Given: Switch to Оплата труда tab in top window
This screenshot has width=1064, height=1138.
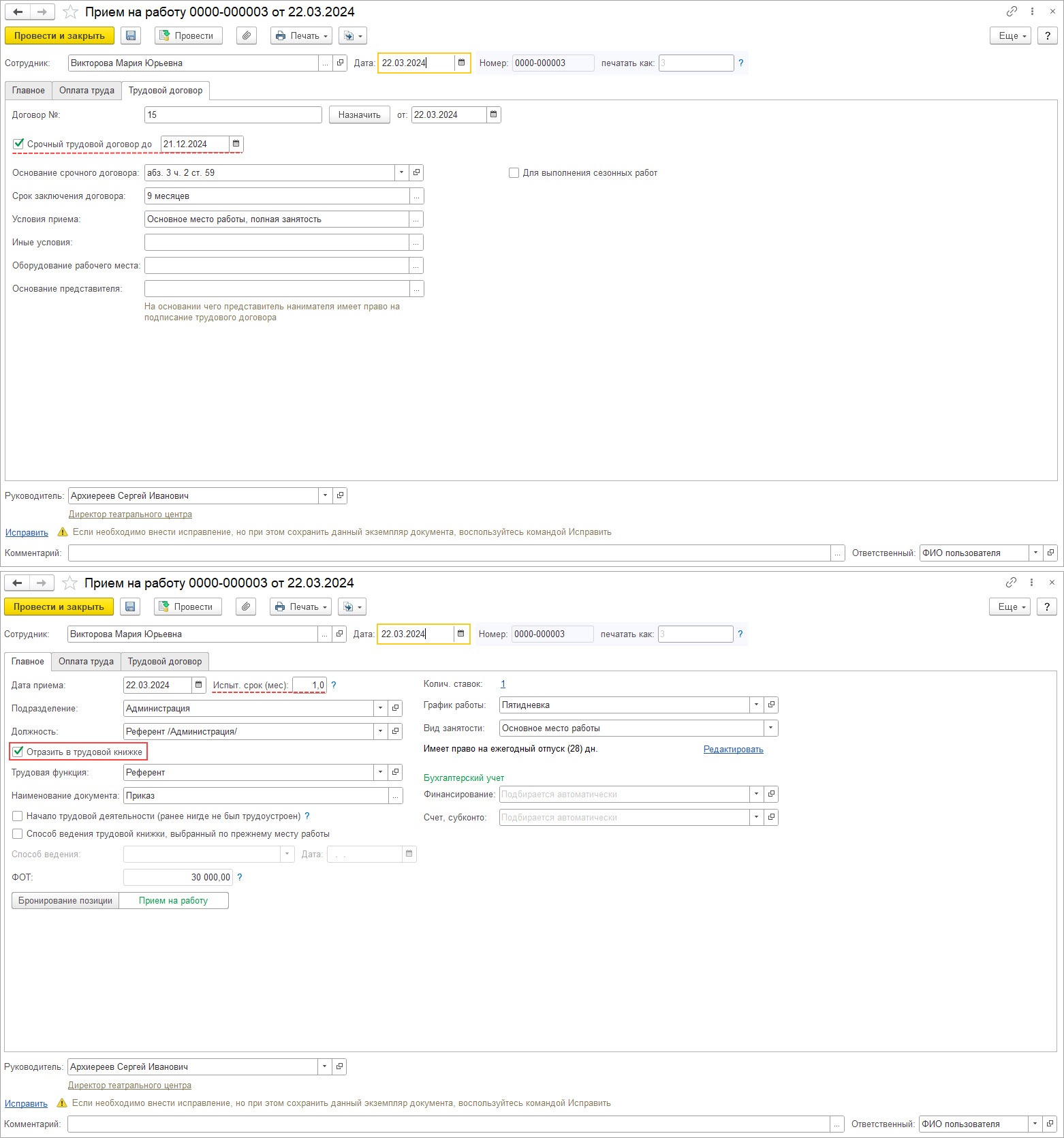Looking at the screenshot, I should pyautogui.click(x=87, y=90).
